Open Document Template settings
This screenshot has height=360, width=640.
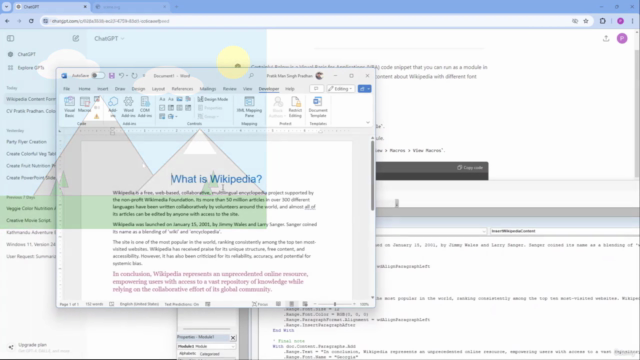[x=318, y=107]
